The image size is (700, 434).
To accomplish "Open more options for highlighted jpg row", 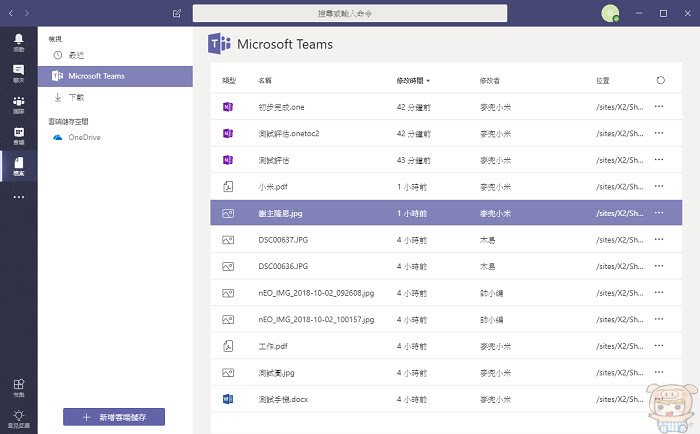I will click(x=659, y=213).
